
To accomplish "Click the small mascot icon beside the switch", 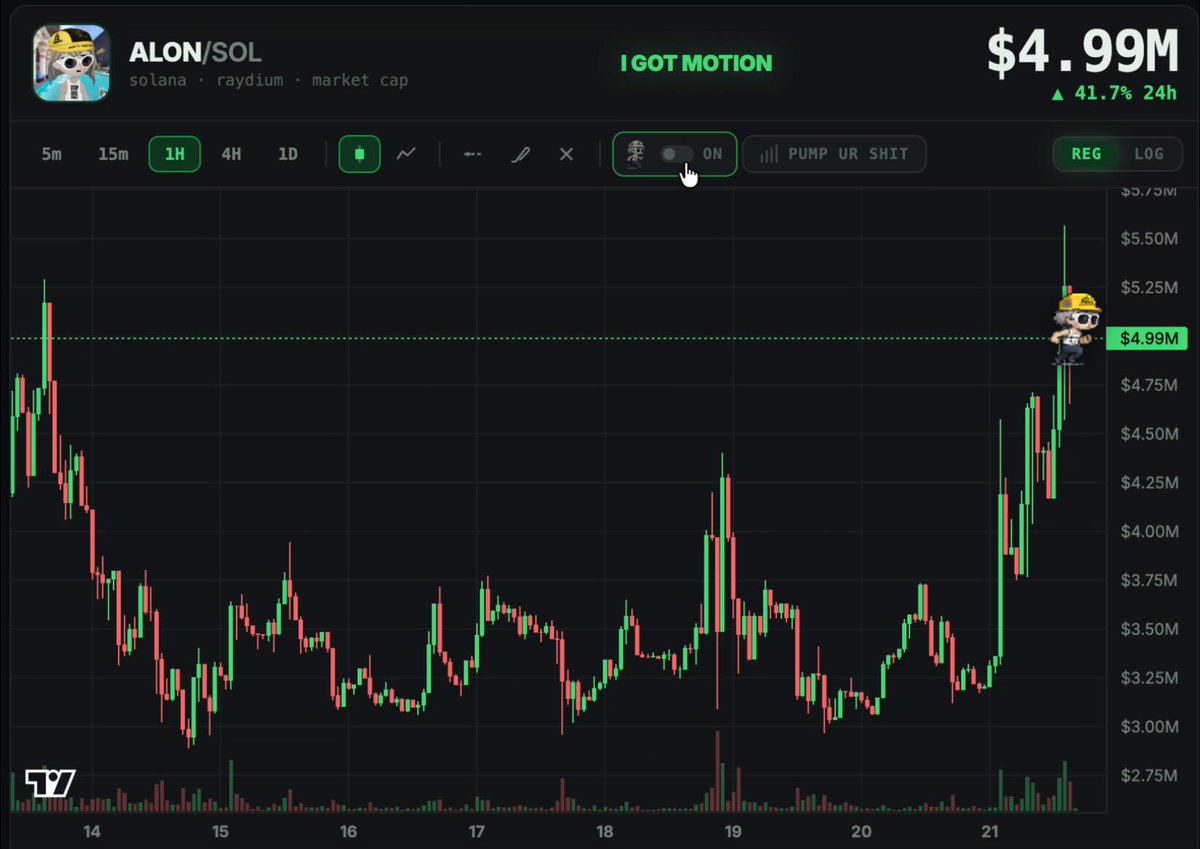I will tap(634, 154).
